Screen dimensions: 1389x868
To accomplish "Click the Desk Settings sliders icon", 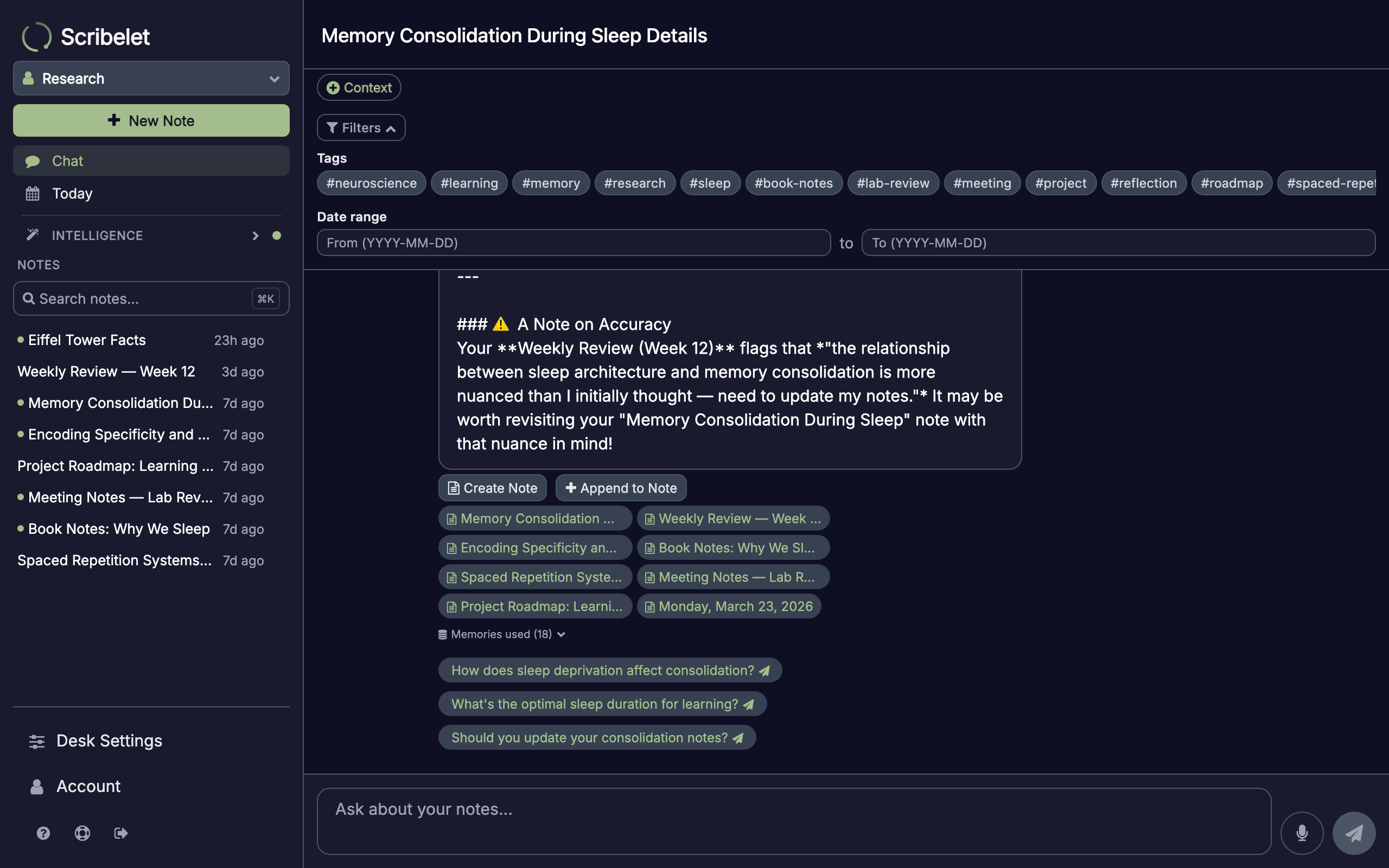I will pyautogui.click(x=37, y=741).
